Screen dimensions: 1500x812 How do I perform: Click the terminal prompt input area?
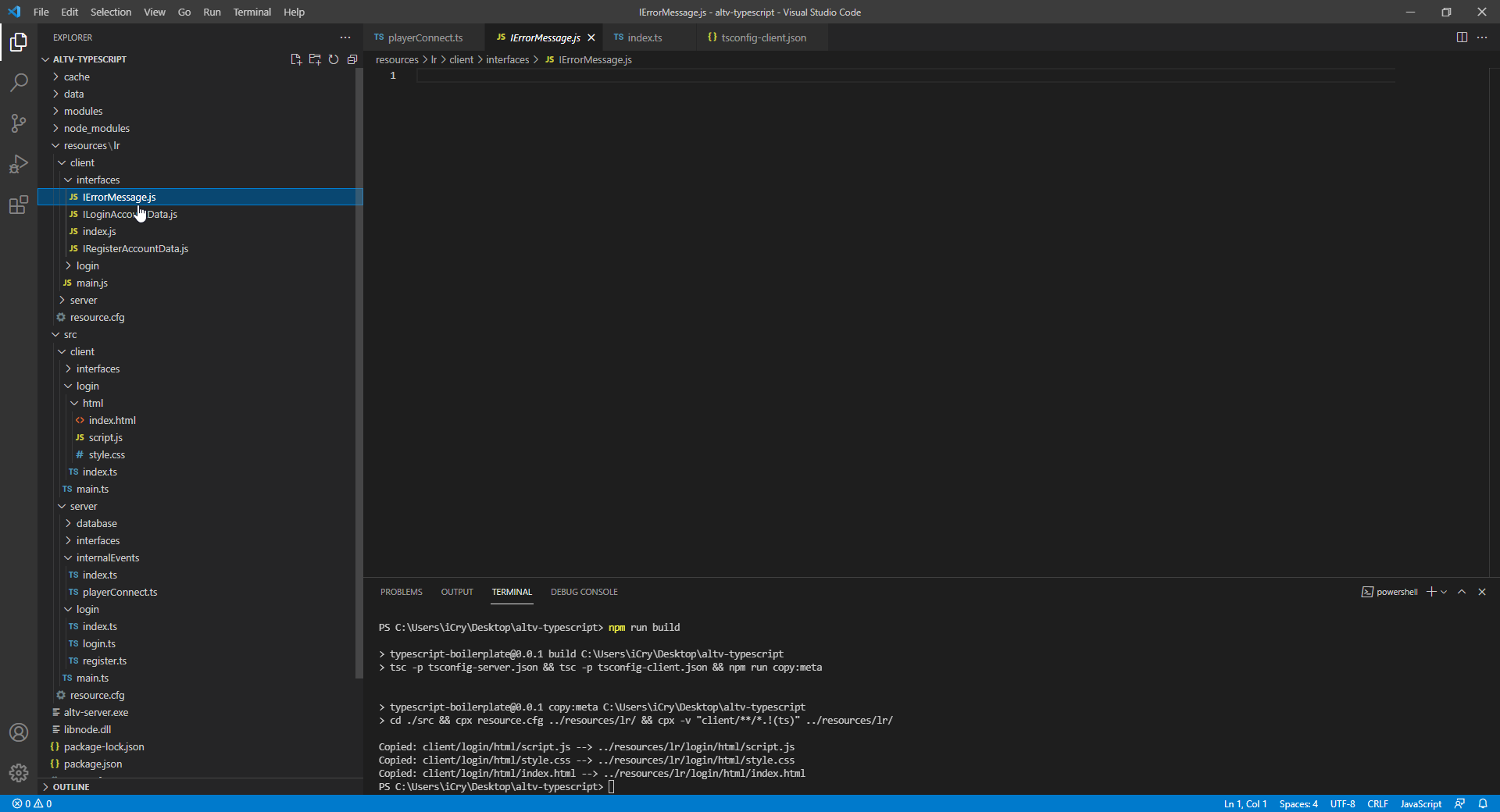click(612, 786)
